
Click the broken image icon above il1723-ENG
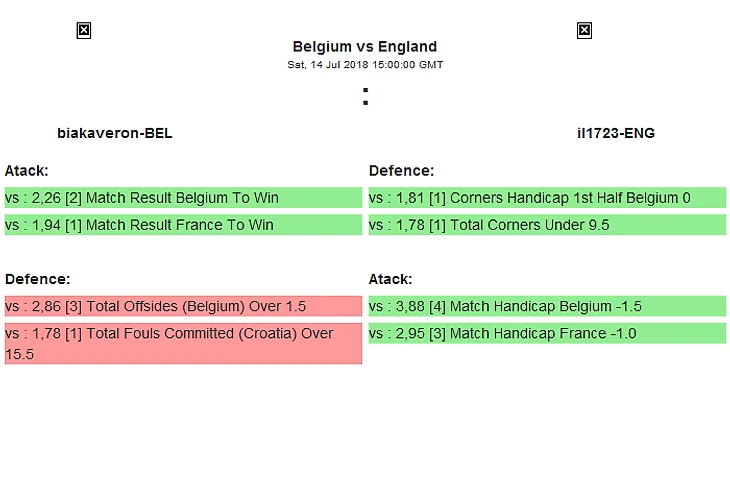click(x=584, y=31)
